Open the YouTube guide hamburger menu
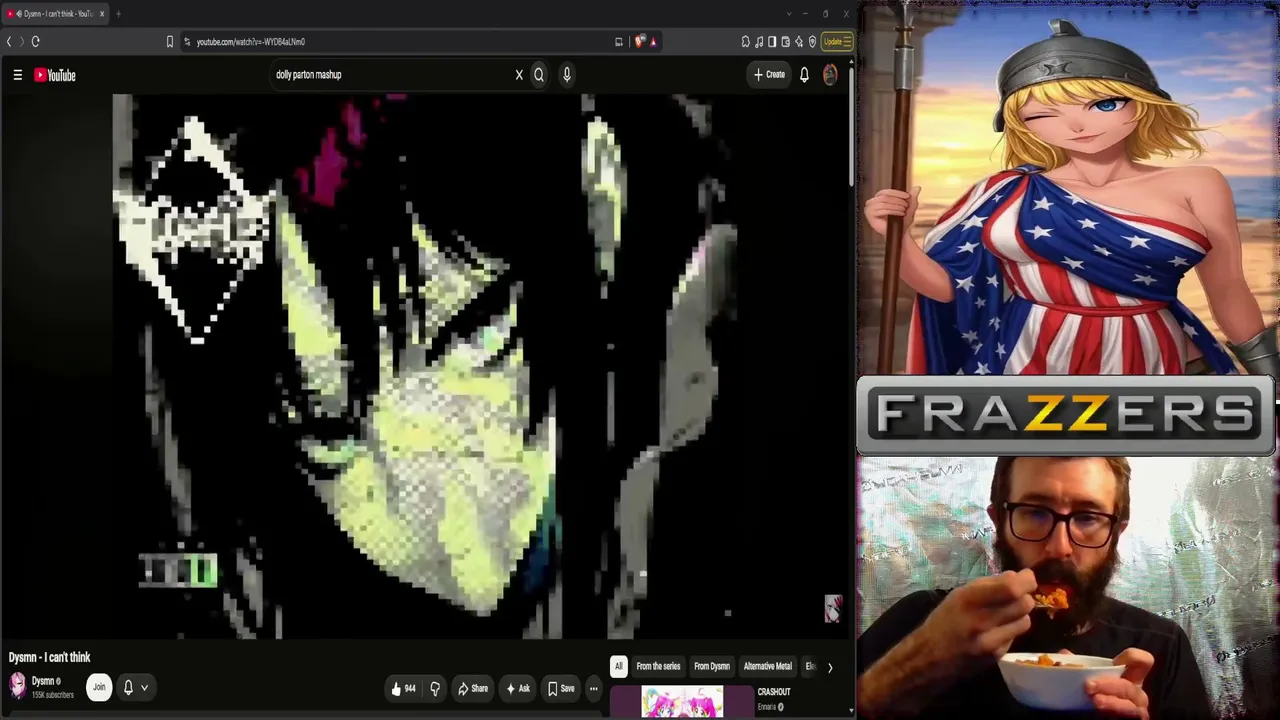 (17, 75)
